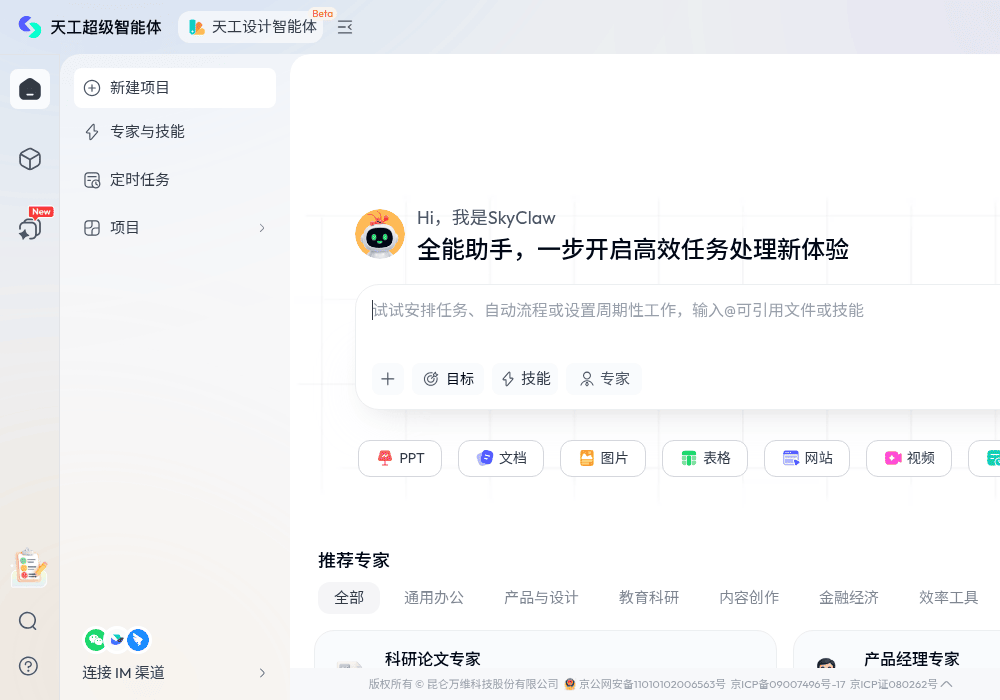Open the chat icon marked New
Viewport: 1000px width, 700px height.
[30, 228]
